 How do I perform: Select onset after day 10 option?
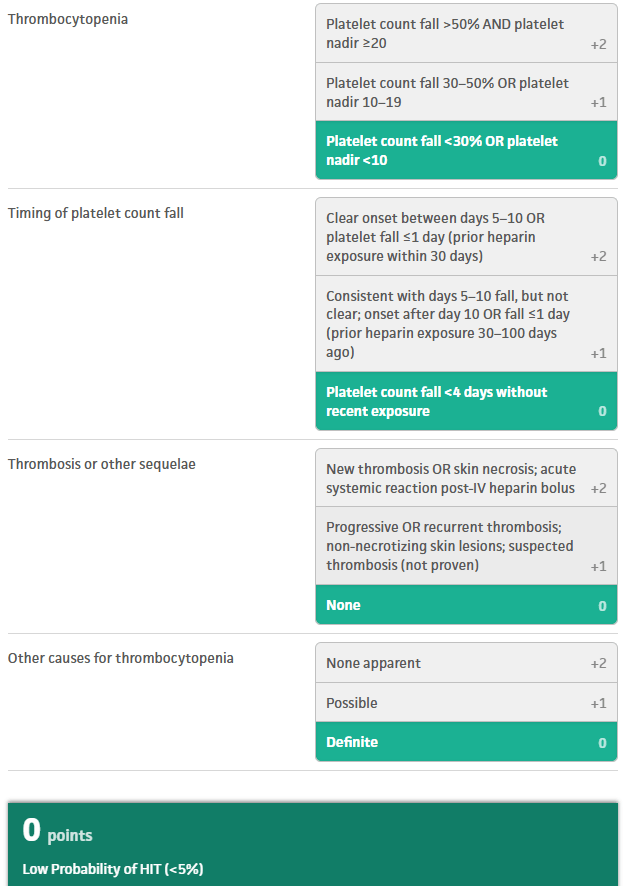point(466,324)
